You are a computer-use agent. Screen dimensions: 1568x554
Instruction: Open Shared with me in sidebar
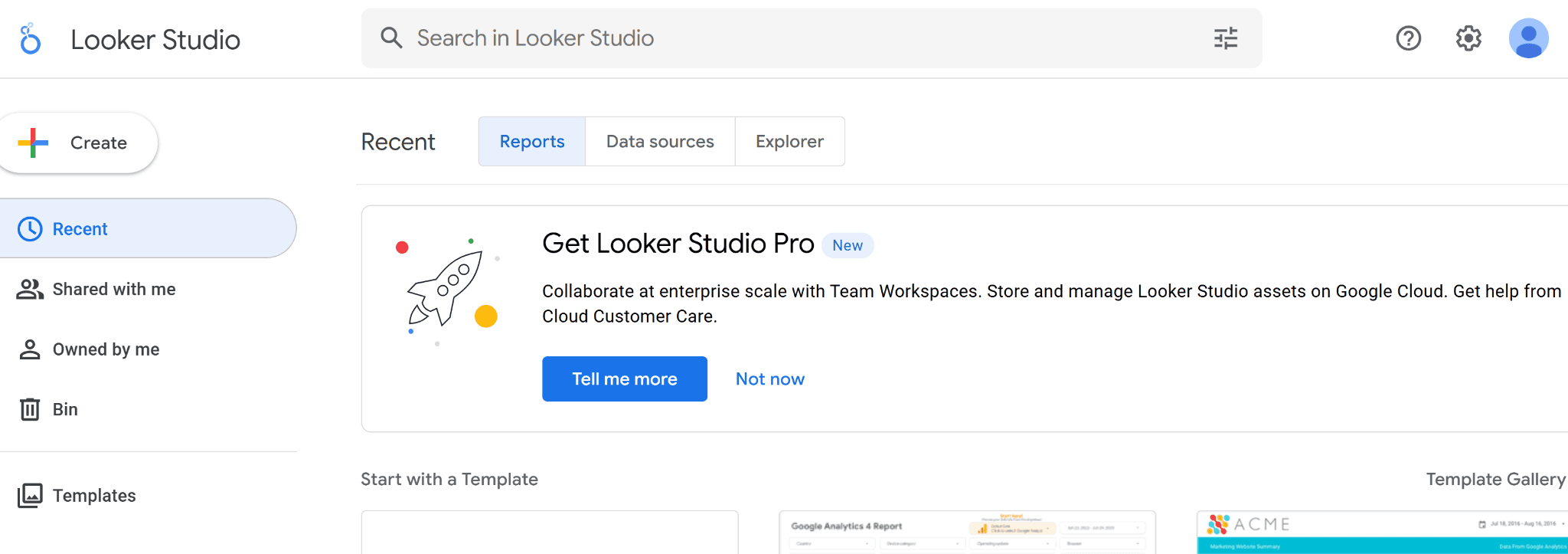point(147,289)
